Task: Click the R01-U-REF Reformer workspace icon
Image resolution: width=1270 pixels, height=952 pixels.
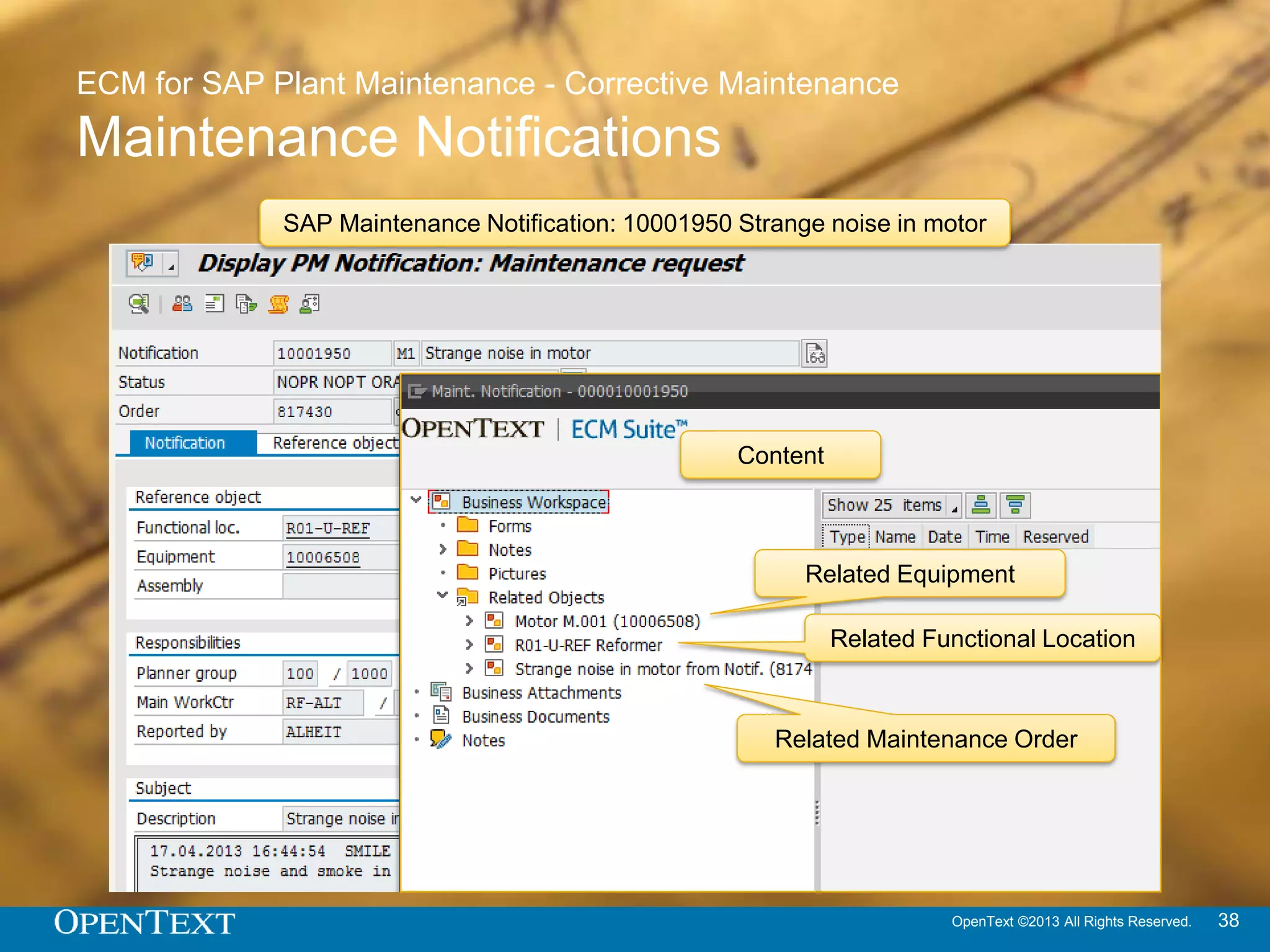Action: (494, 644)
